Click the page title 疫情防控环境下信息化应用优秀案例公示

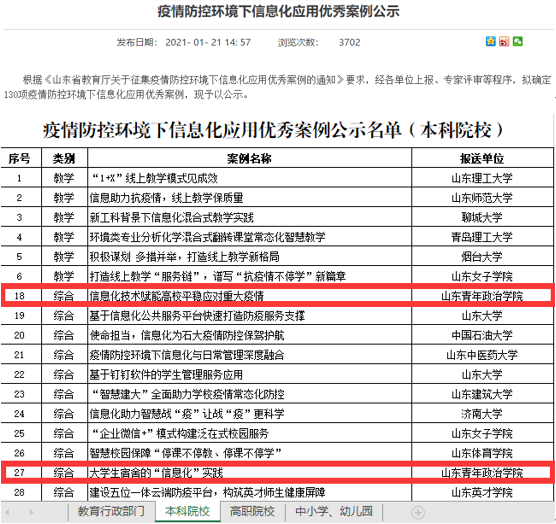[x=278, y=11]
